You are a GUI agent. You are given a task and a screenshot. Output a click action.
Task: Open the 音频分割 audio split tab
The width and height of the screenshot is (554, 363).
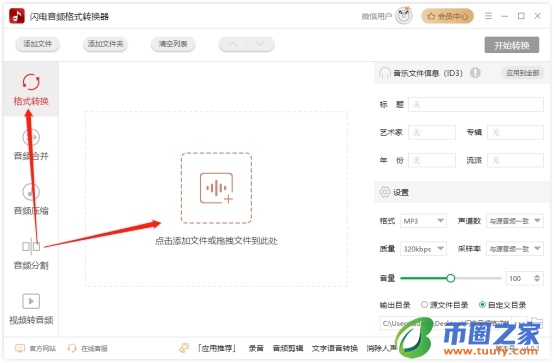(x=31, y=254)
